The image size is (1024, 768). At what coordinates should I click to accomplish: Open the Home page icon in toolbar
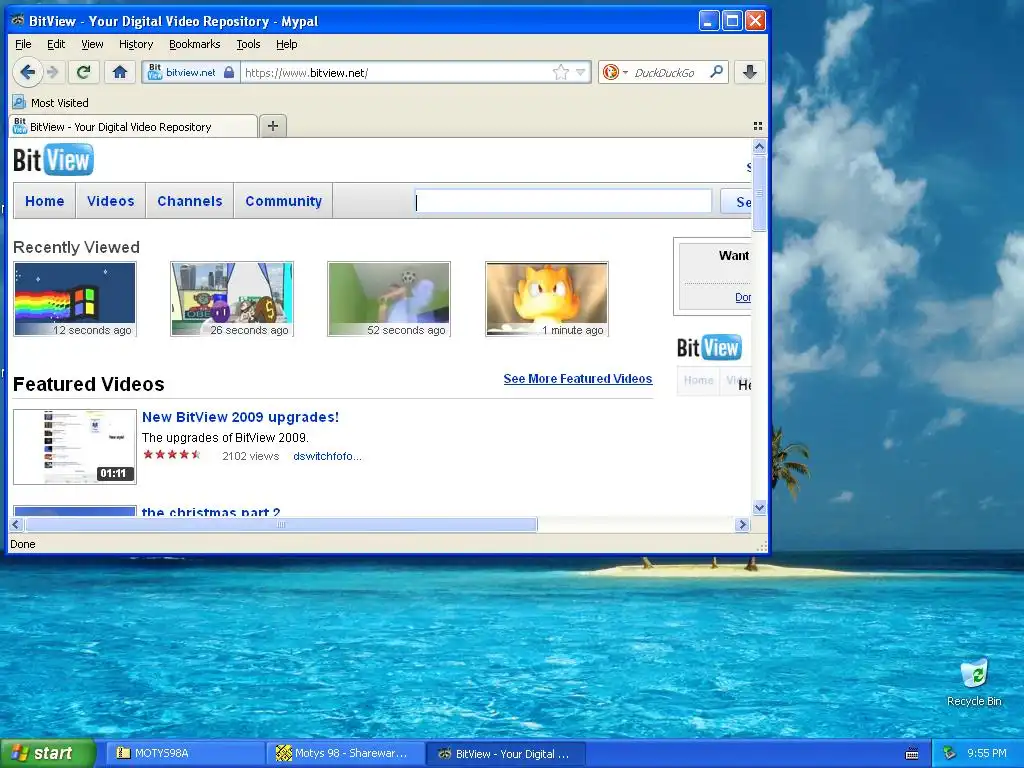click(x=120, y=72)
